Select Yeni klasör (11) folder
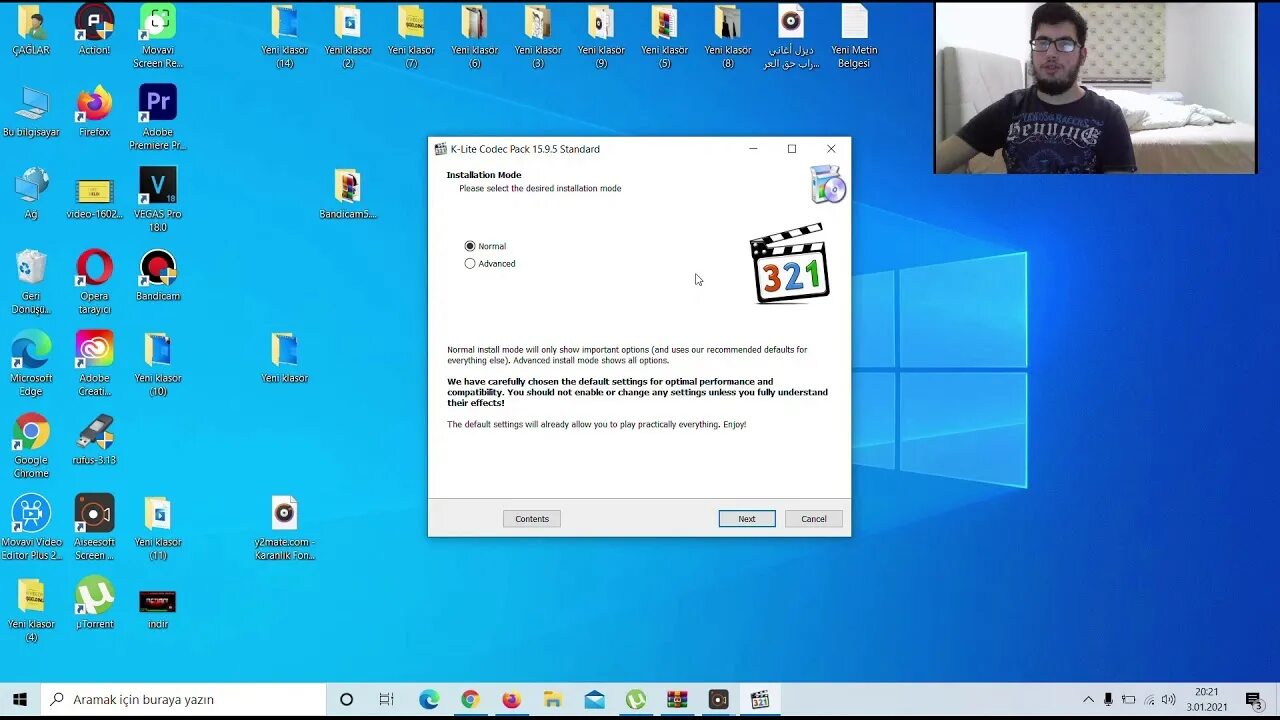Viewport: 1280px width, 720px height. [158, 528]
